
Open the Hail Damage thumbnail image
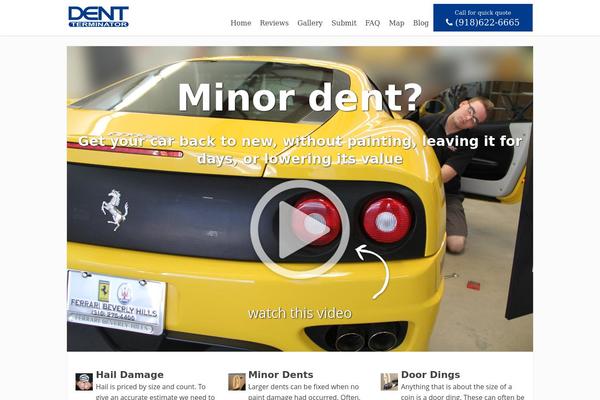click(x=84, y=382)
